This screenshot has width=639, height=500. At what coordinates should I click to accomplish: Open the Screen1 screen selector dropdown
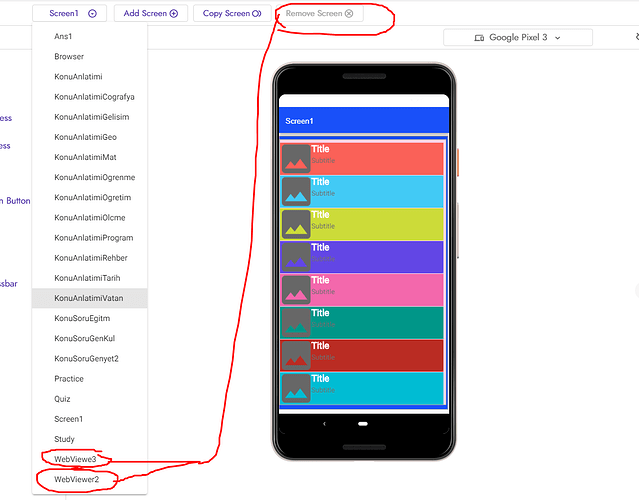coord(70,13)
